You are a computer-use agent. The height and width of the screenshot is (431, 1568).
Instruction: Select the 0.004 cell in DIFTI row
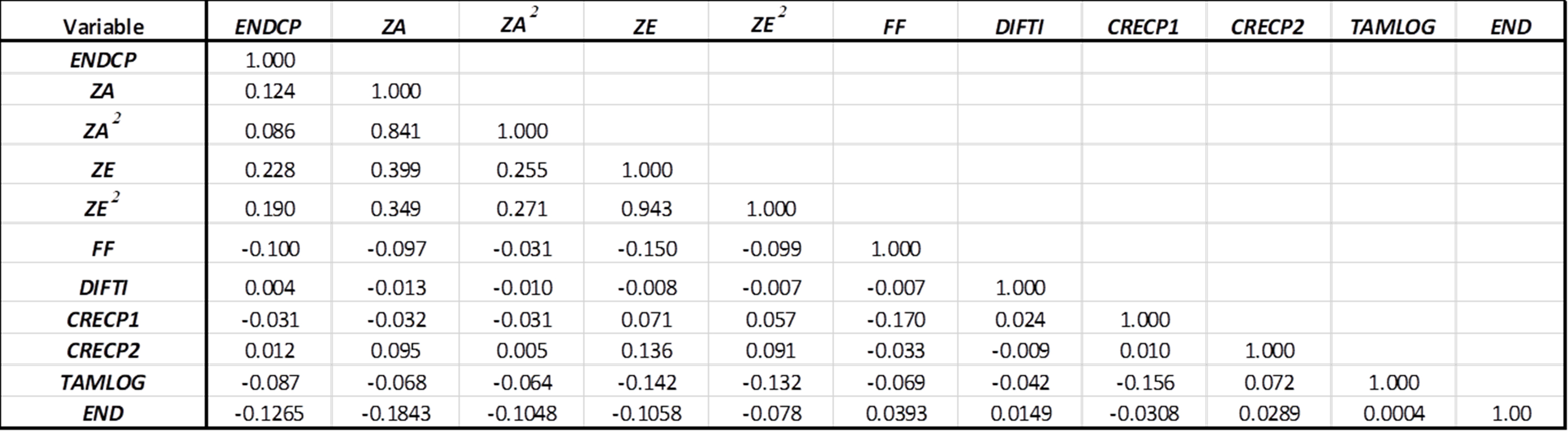tap(270, 288)
